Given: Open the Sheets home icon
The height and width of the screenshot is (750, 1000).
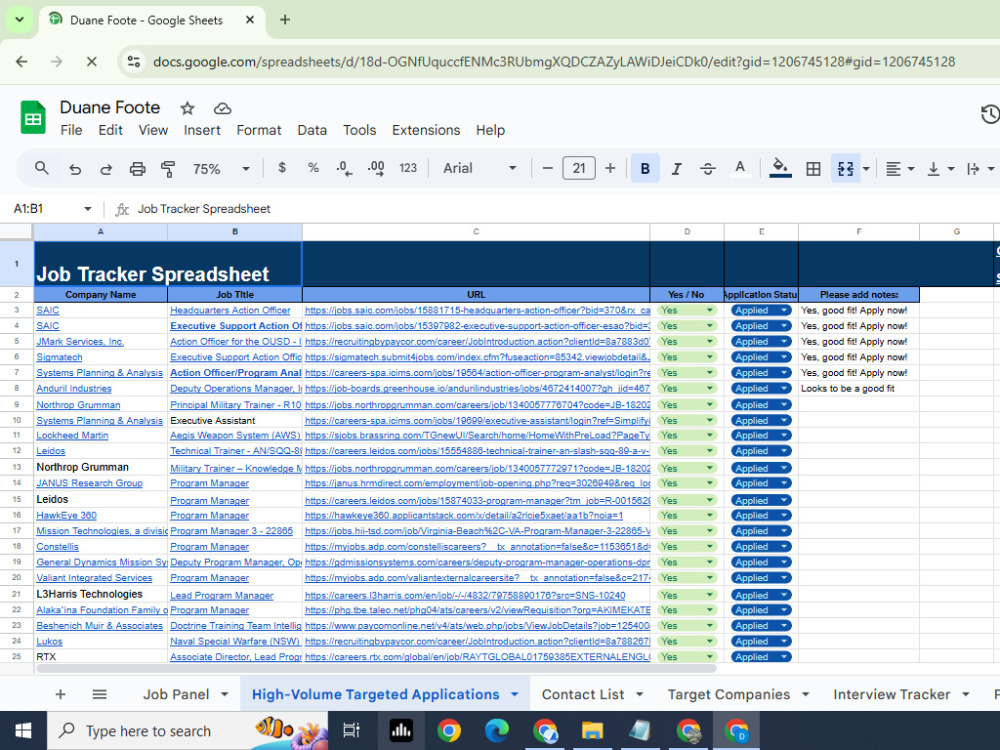Looking at the screenshot, I should 33,117.
